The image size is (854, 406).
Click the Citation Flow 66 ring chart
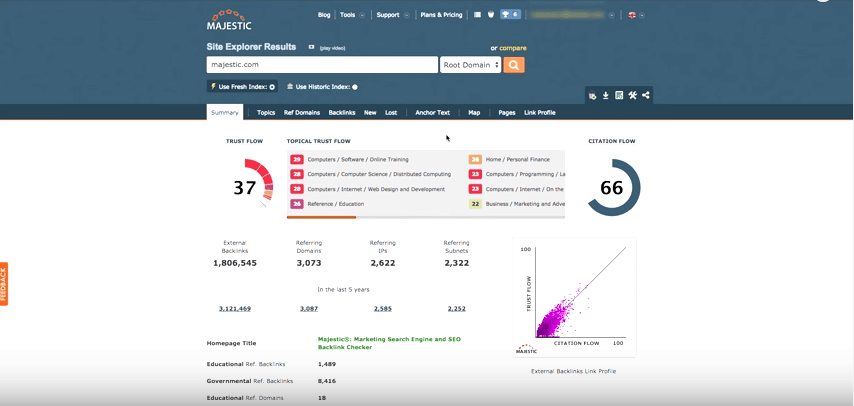pyautogui.click(x=614, y=187)
